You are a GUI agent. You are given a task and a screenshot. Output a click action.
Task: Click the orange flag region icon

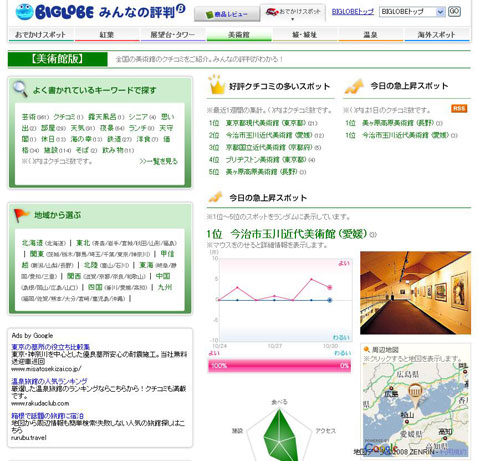[x=21, y=215]
